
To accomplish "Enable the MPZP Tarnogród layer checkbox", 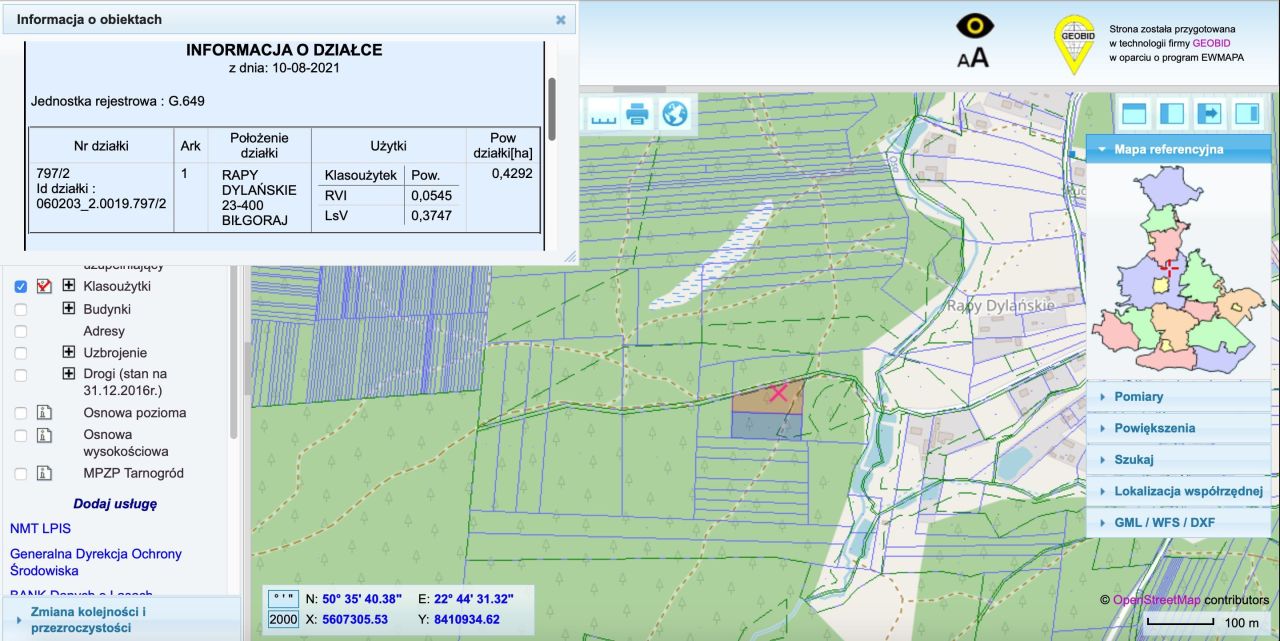I will [x=21, y=473].
